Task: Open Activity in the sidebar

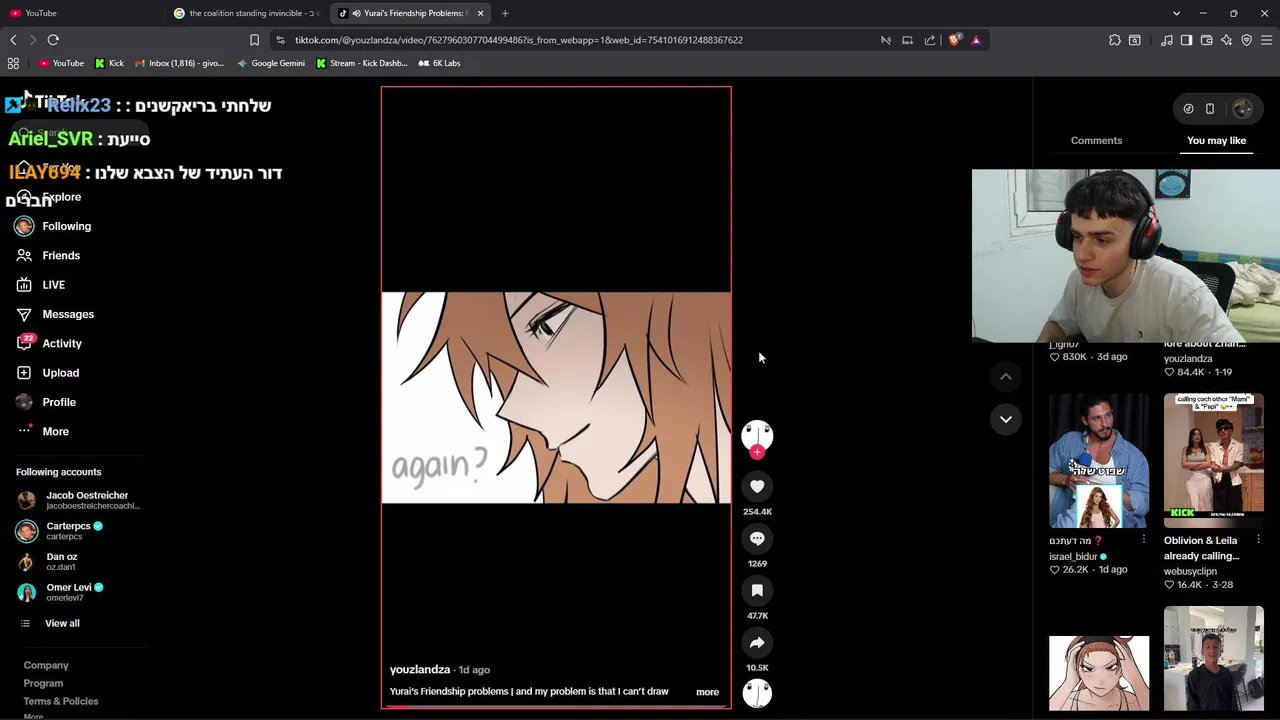Action: pos(62,343)
